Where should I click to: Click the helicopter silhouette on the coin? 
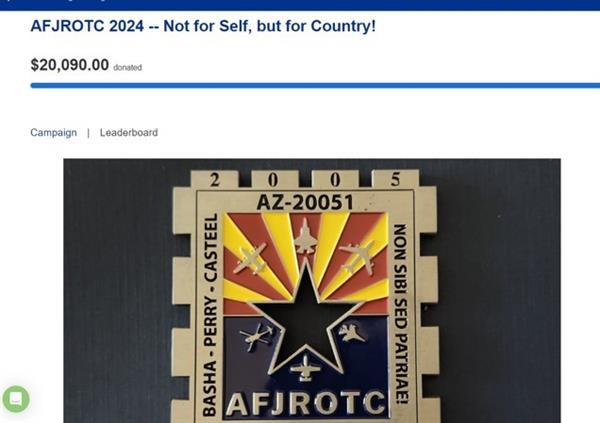point(256,336)
